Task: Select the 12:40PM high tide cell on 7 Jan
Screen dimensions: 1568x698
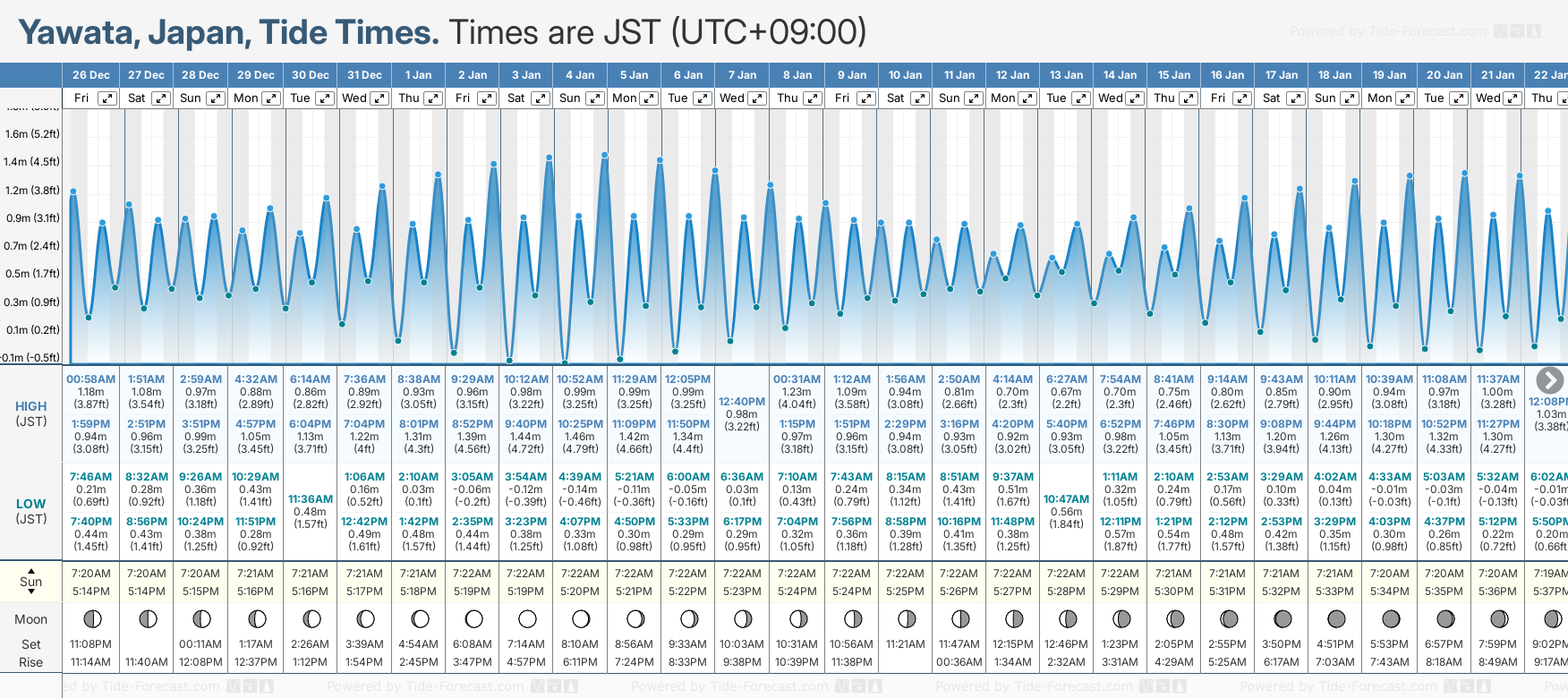Action: [x=742, y=413]
